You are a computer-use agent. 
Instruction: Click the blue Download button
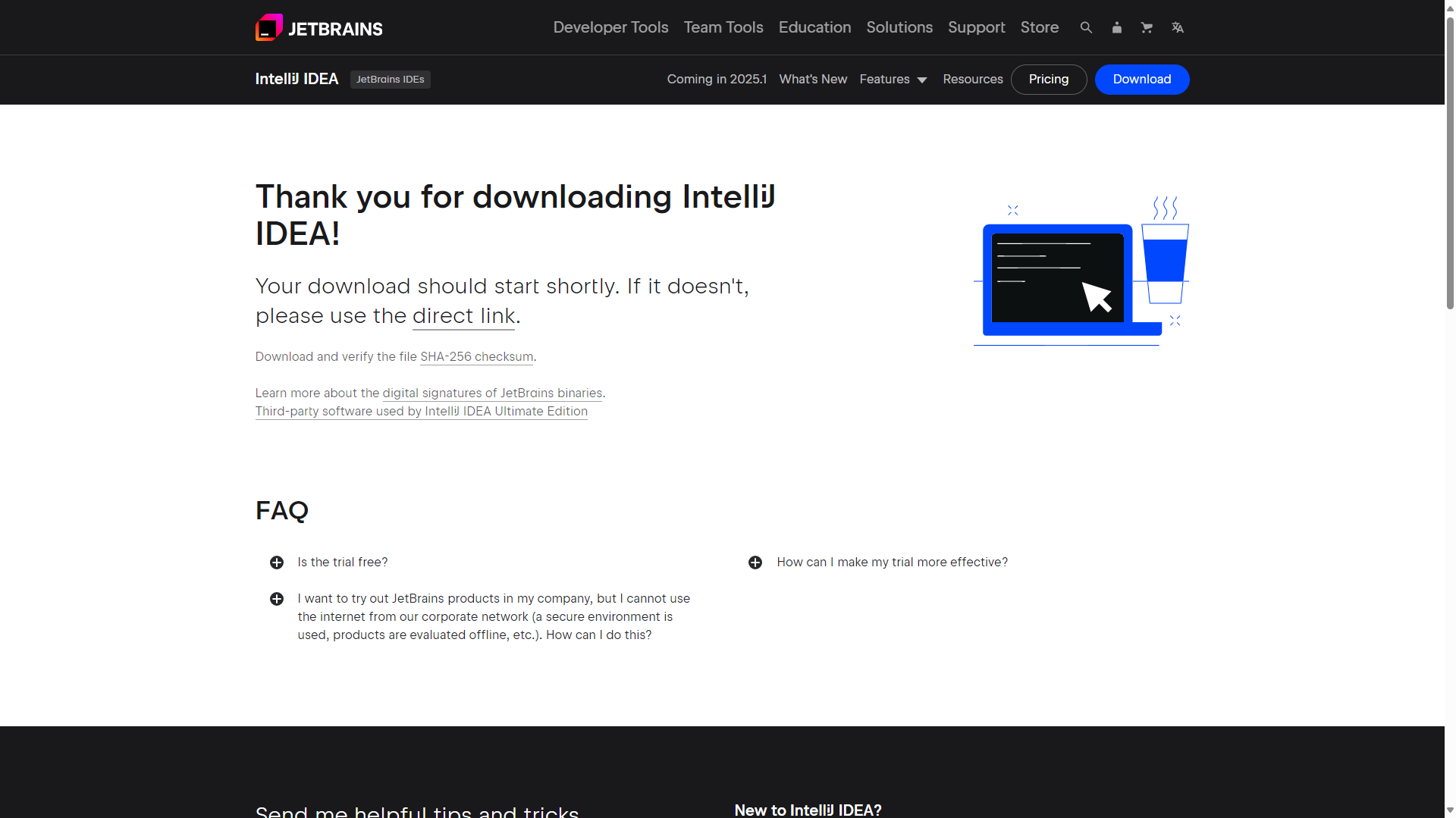coord(1141,79)
